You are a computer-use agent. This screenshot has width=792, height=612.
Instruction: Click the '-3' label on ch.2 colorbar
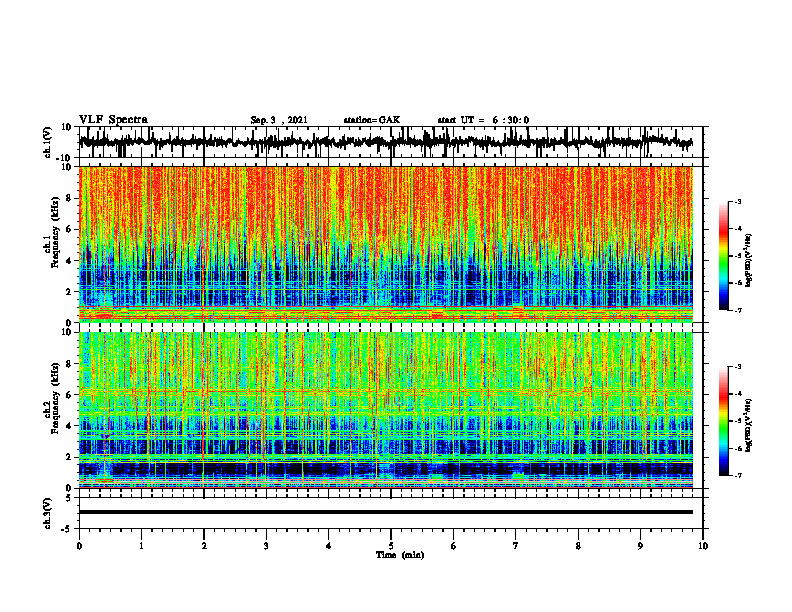tap(738, 367)
